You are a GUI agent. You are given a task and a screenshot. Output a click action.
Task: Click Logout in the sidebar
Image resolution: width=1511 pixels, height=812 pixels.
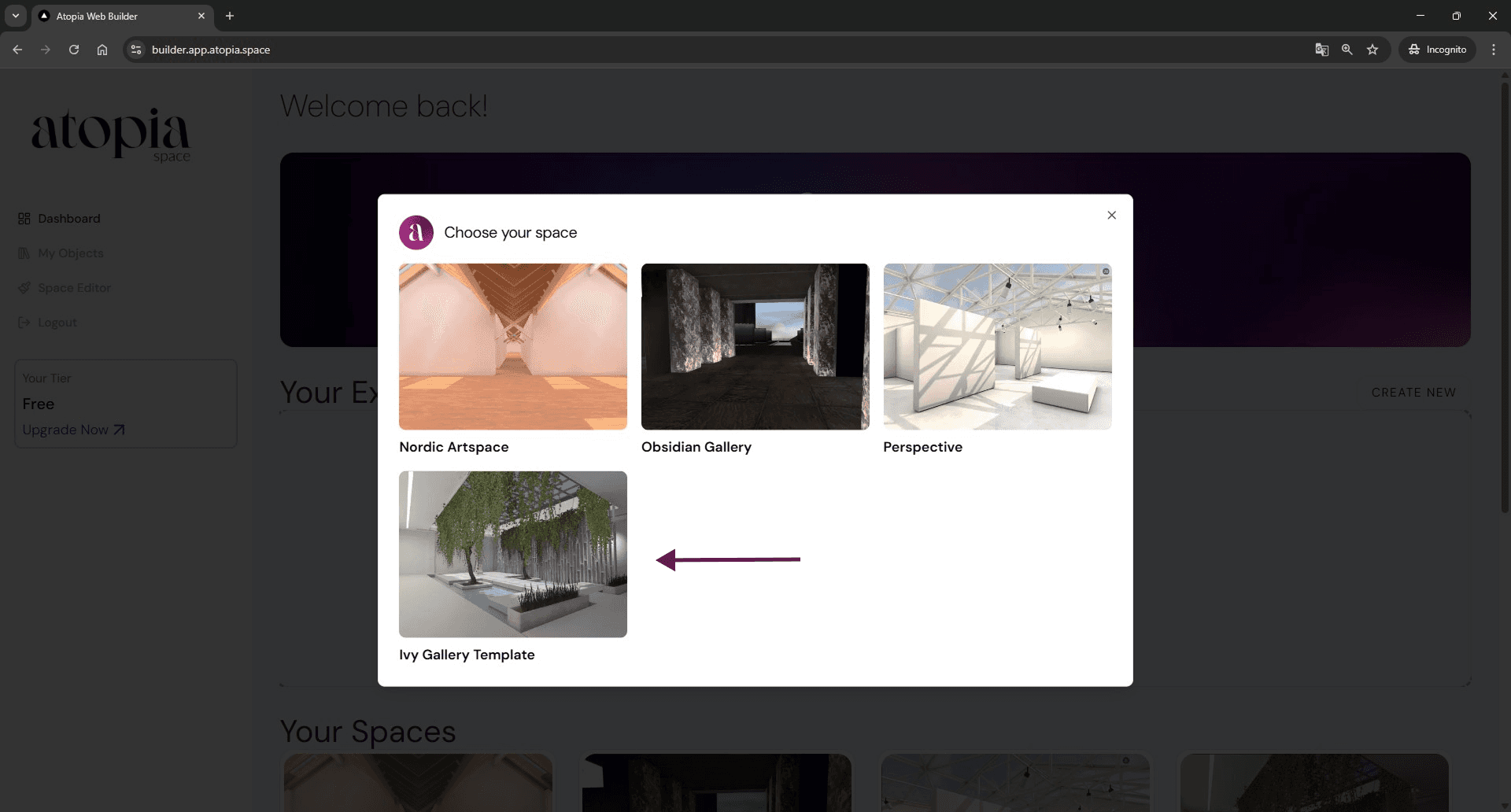pos(47,323)
